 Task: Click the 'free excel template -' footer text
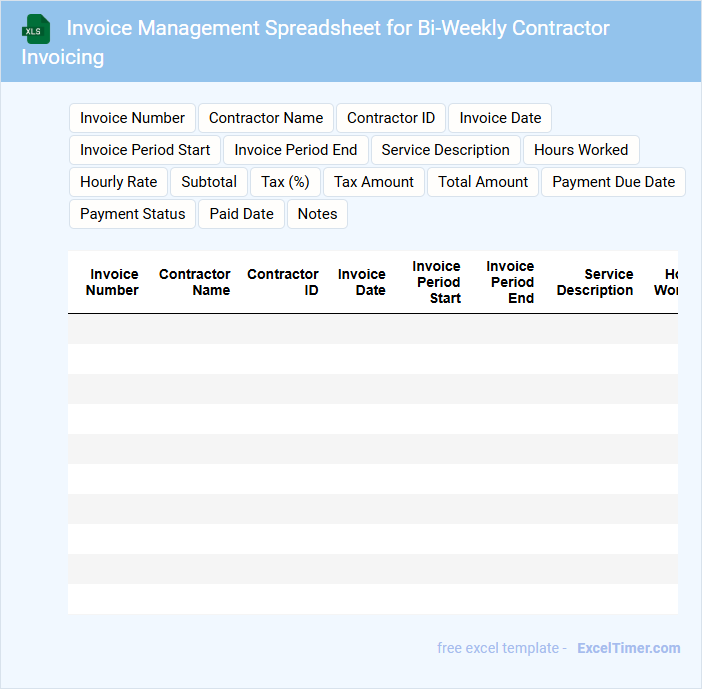[502, 648]
